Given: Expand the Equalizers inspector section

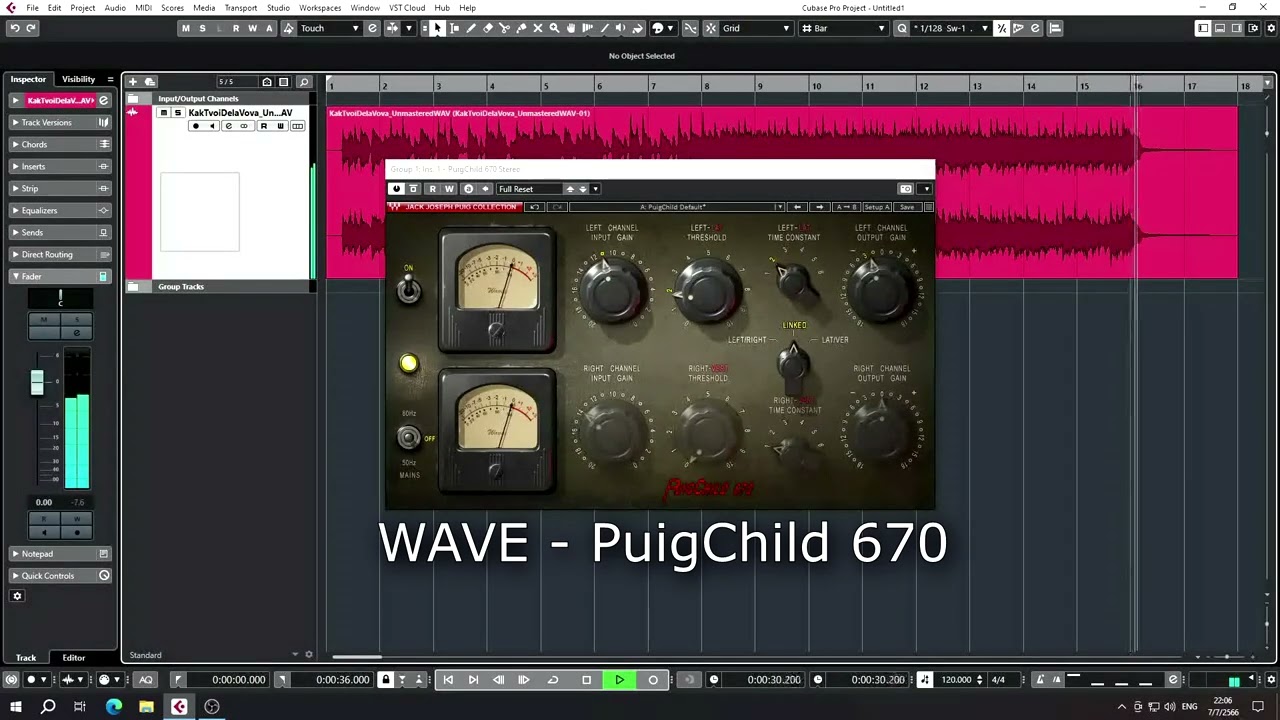Looking at the screenshot, I should coord(60,210).
